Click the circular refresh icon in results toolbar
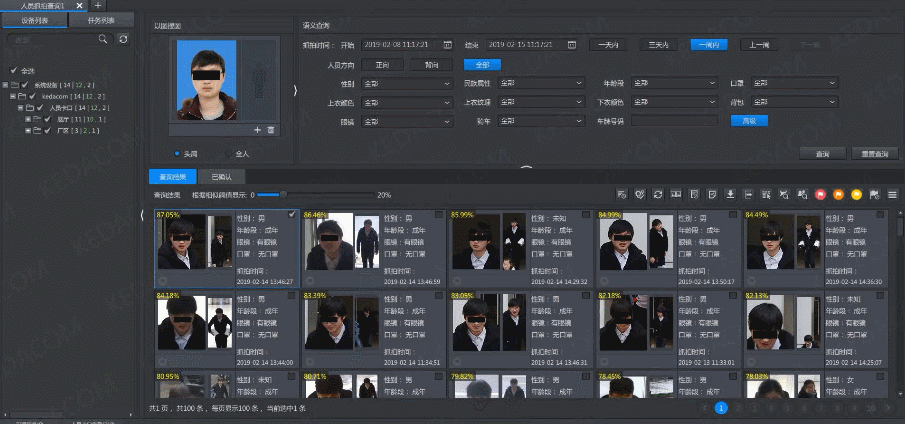The height and width of the screenshot is (424, 905). (658, 195)
